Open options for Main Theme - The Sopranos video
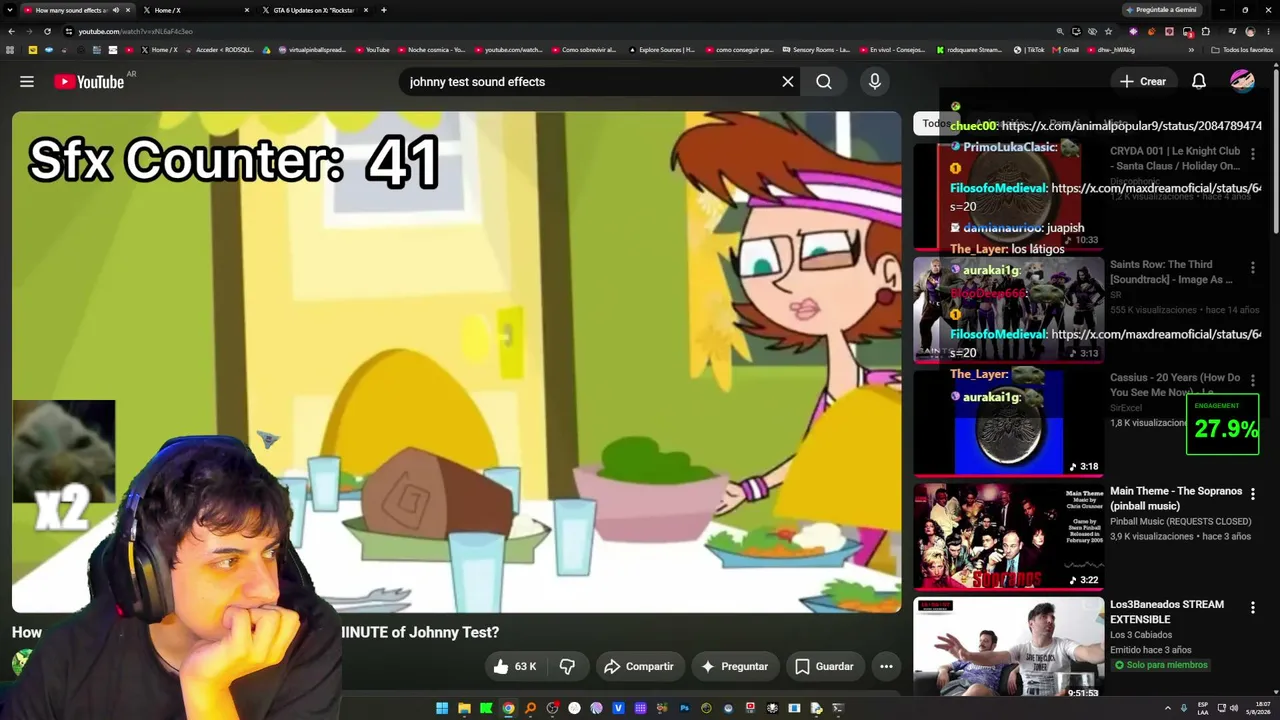 click(1253, 494)
